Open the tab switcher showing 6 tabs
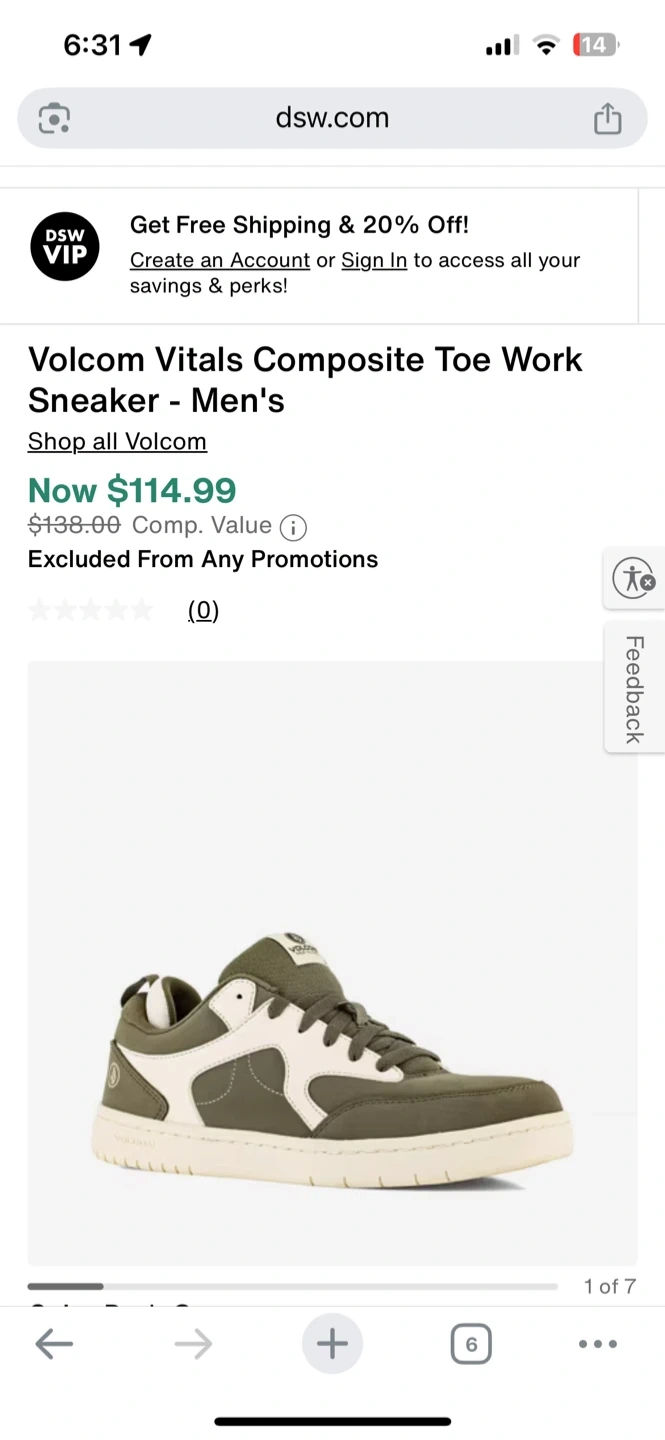This screenshot has width=665, height=1440. pyautogui.click(x=471, y=1344)
